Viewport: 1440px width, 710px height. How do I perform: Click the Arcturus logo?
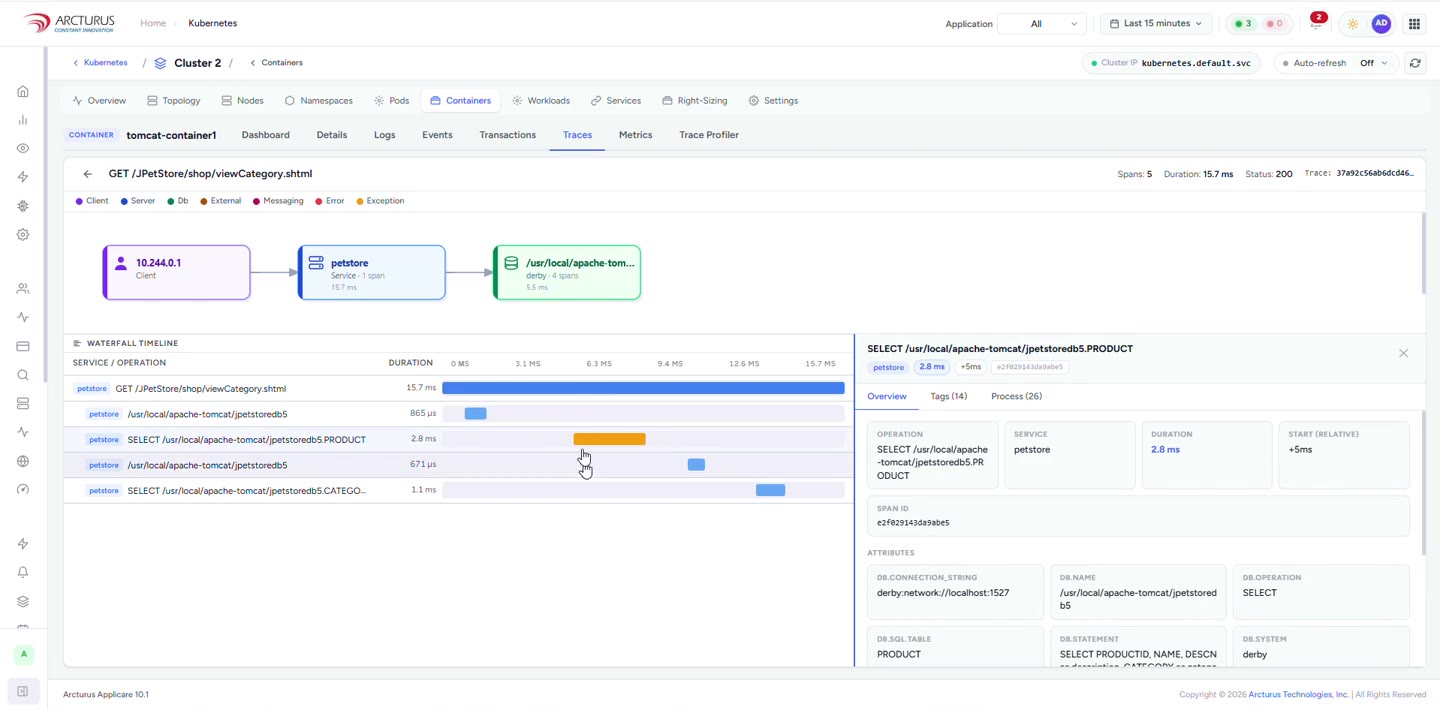pos(69,23)
